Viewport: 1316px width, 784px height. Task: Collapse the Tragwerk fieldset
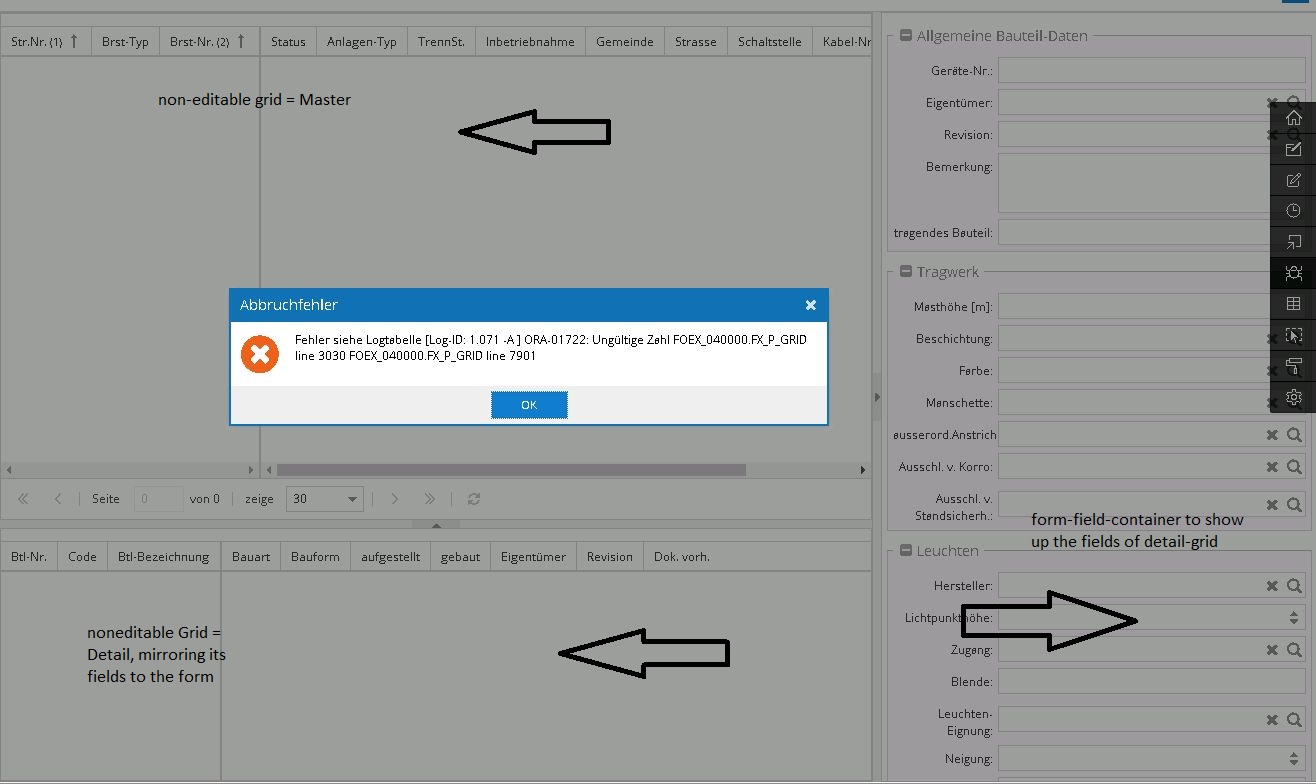(x=905, y=272)
